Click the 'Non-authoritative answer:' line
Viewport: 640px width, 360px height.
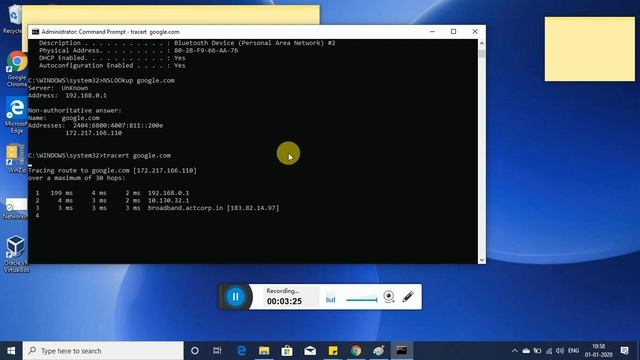(x=75, y=111)
